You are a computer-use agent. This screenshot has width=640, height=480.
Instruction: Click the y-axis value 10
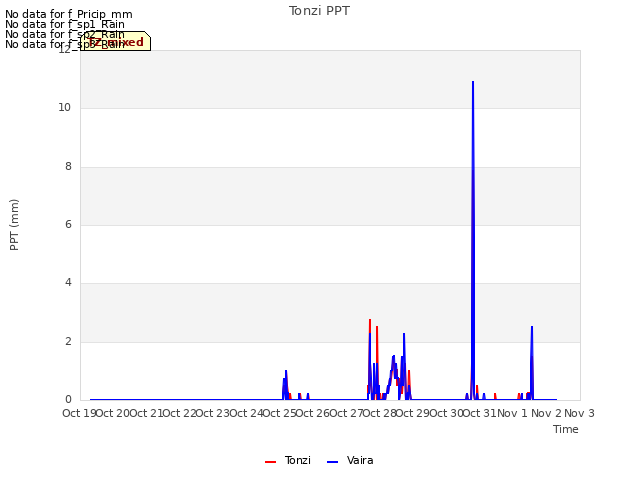pyautogui.click(x=64, y=108)
